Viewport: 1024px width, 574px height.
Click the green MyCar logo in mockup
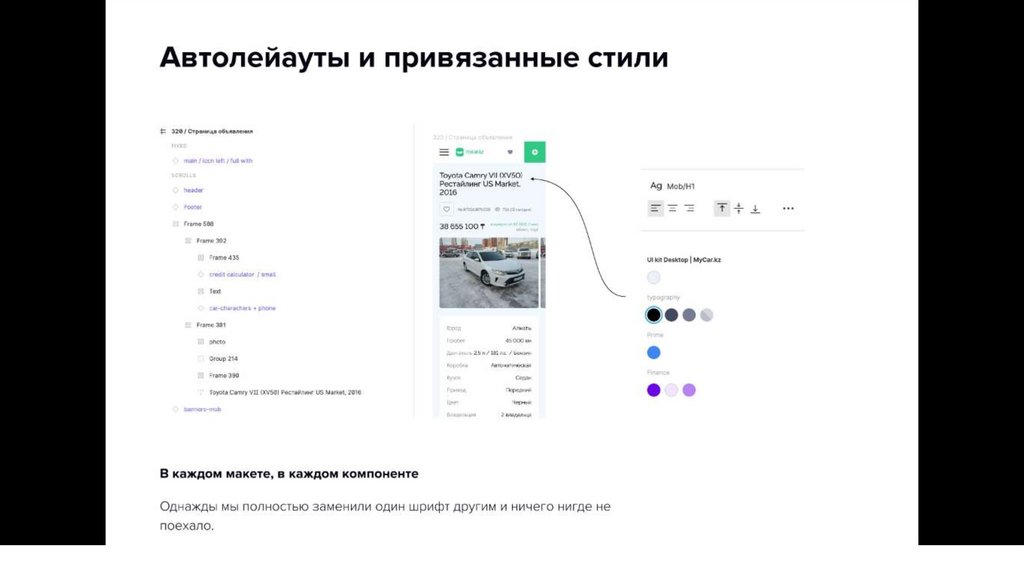(x=470, y=152)
